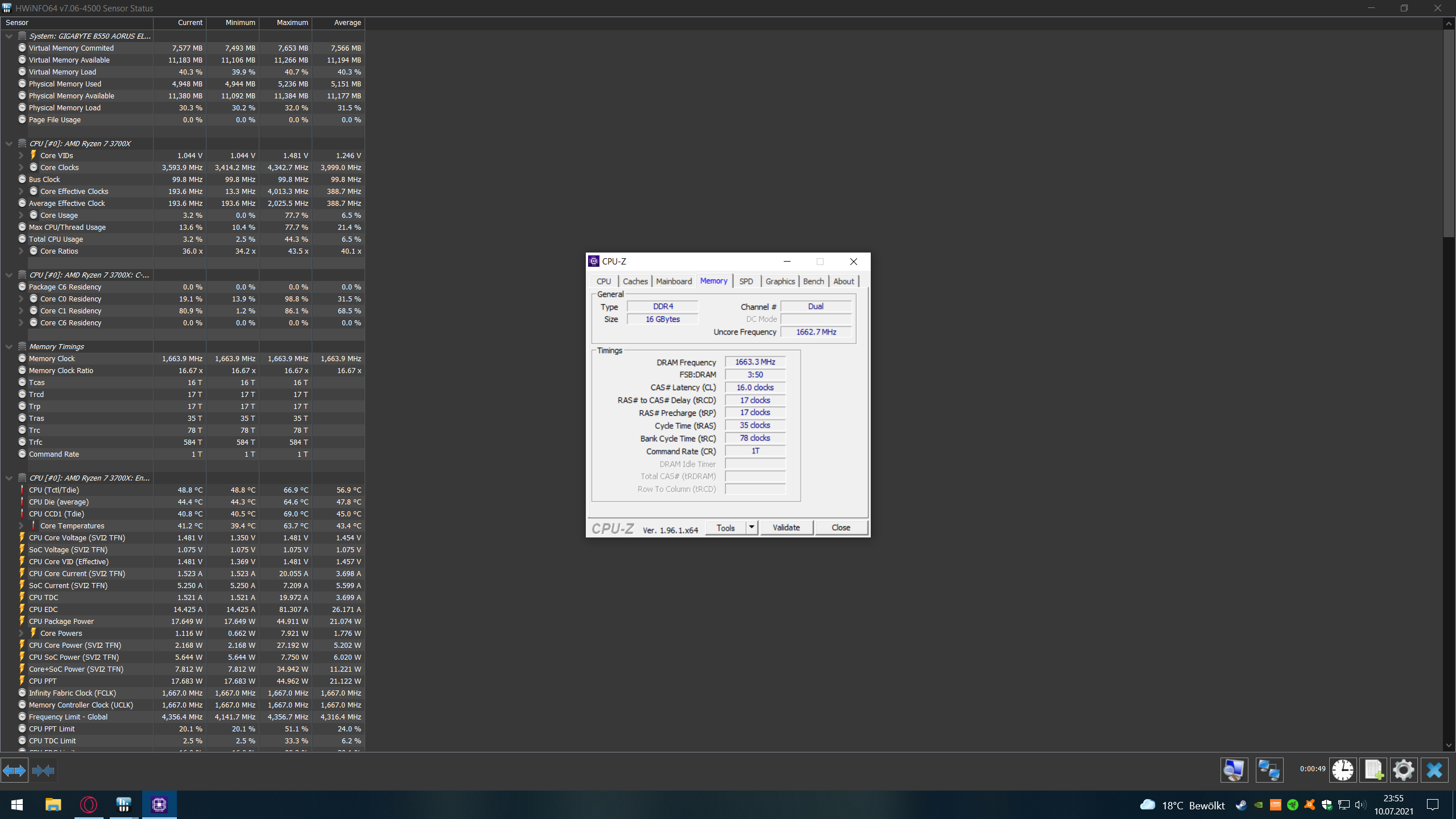1456x819 pixels.
Task: Collapse the Memory Timings sensor group
Action: pos(9,346)
